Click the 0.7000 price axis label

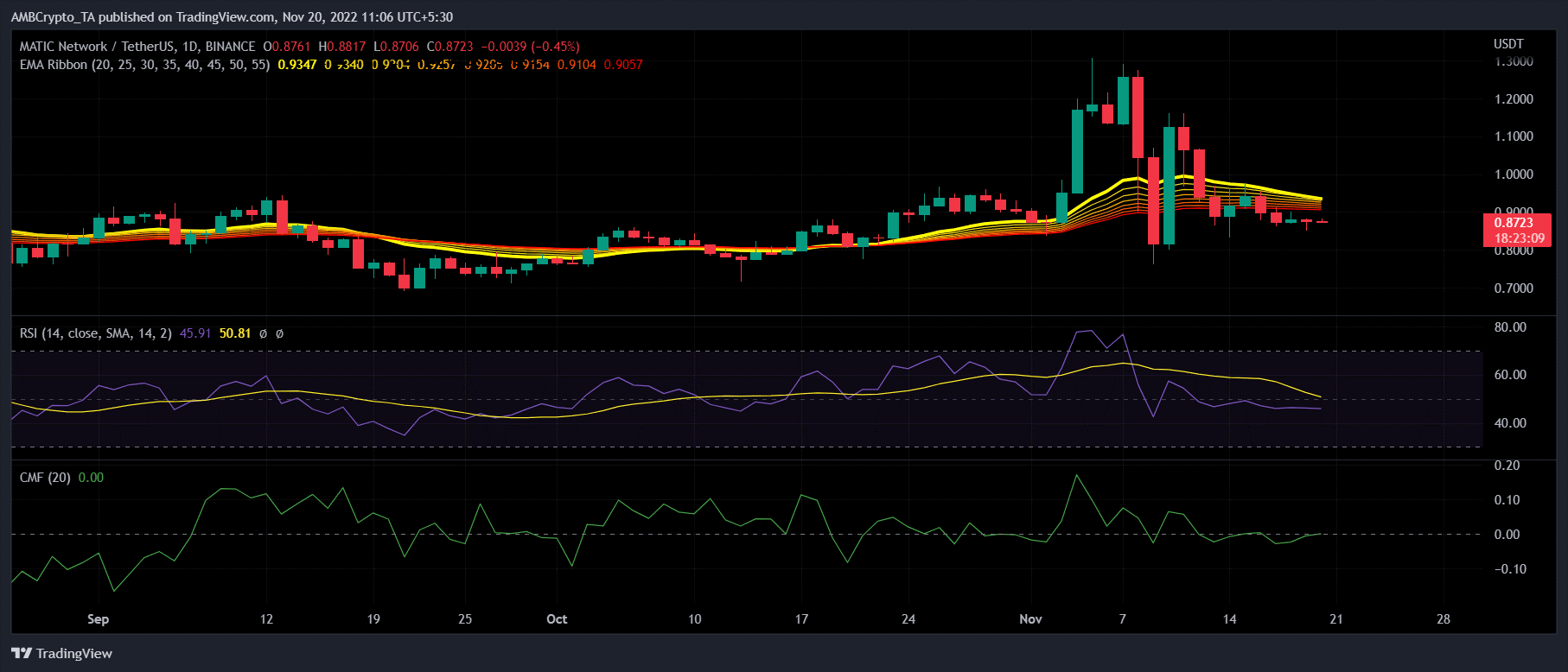click(1514, 288)
